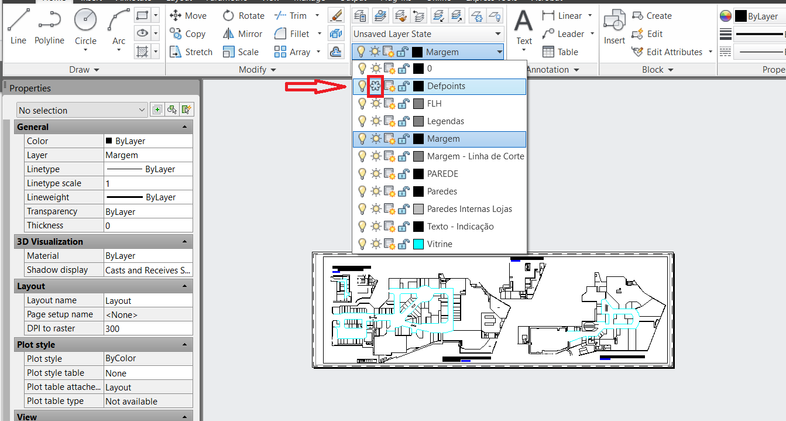This screenshot has height=421, width=786.
Task: Collapse the 3D Visualization section
Action: (184, 242)
